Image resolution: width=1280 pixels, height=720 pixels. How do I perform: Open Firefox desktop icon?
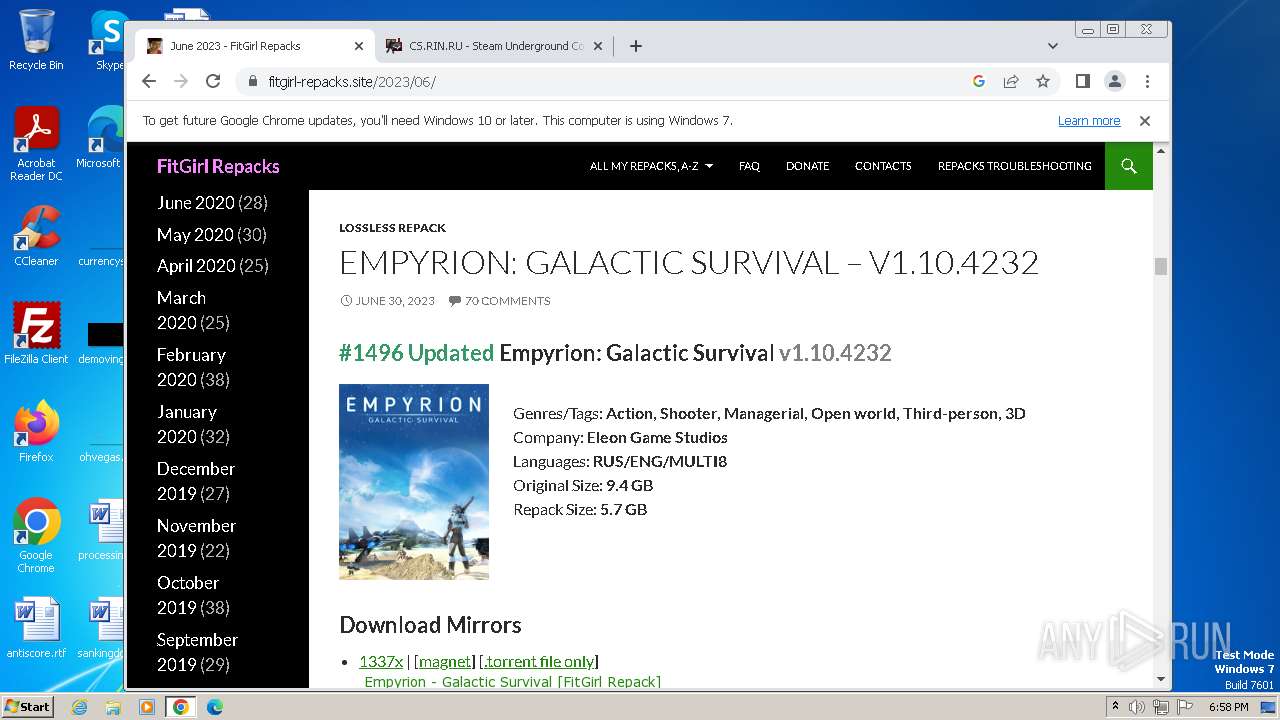click(x=36, y=431)
